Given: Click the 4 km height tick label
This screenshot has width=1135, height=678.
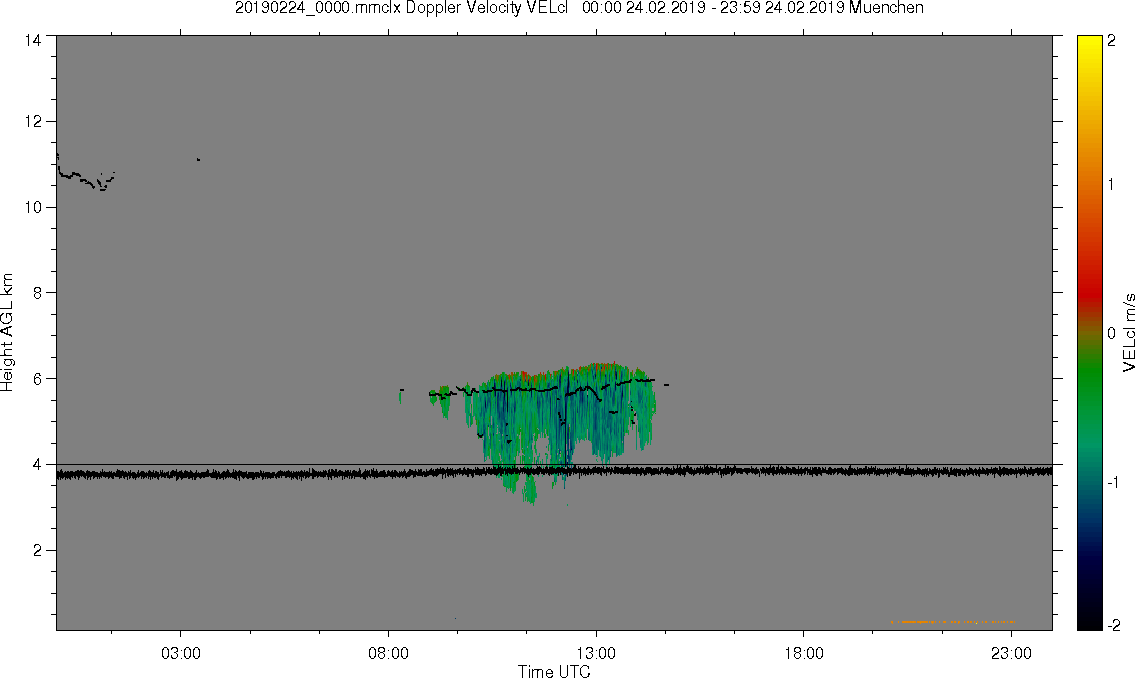Looking at the screenshot, I should click(37, 465).
